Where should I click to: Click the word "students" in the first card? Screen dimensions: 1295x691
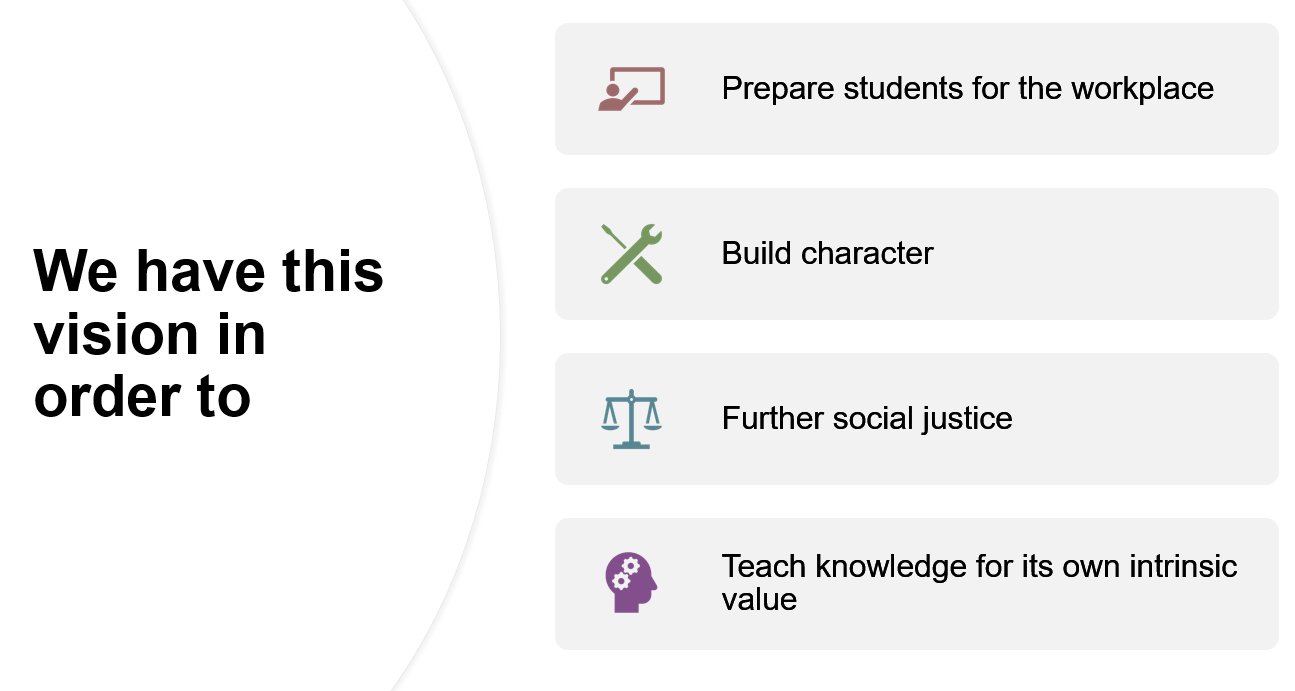[902, 89]
